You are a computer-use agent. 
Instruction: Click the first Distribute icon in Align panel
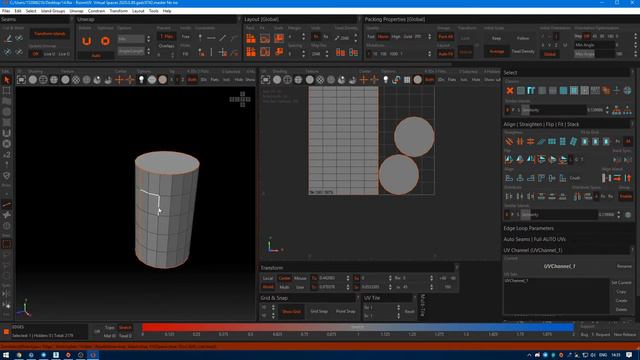point(509,196)
